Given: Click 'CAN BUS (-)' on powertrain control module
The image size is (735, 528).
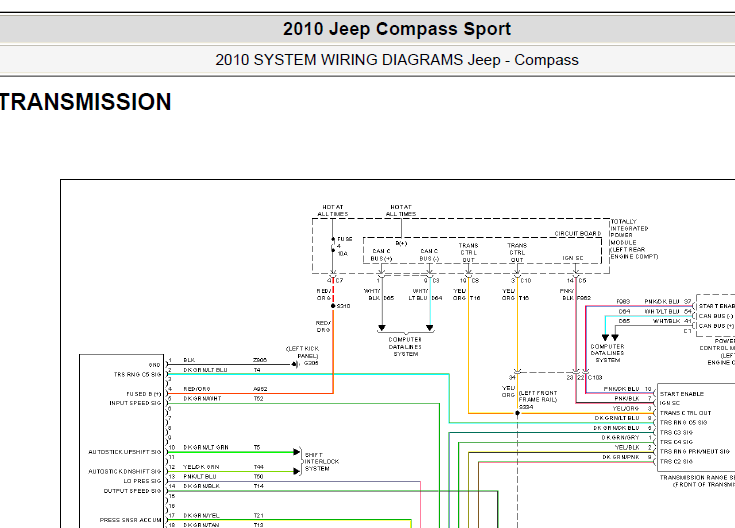Looking at the screenshot, I should tap(716, 316).
